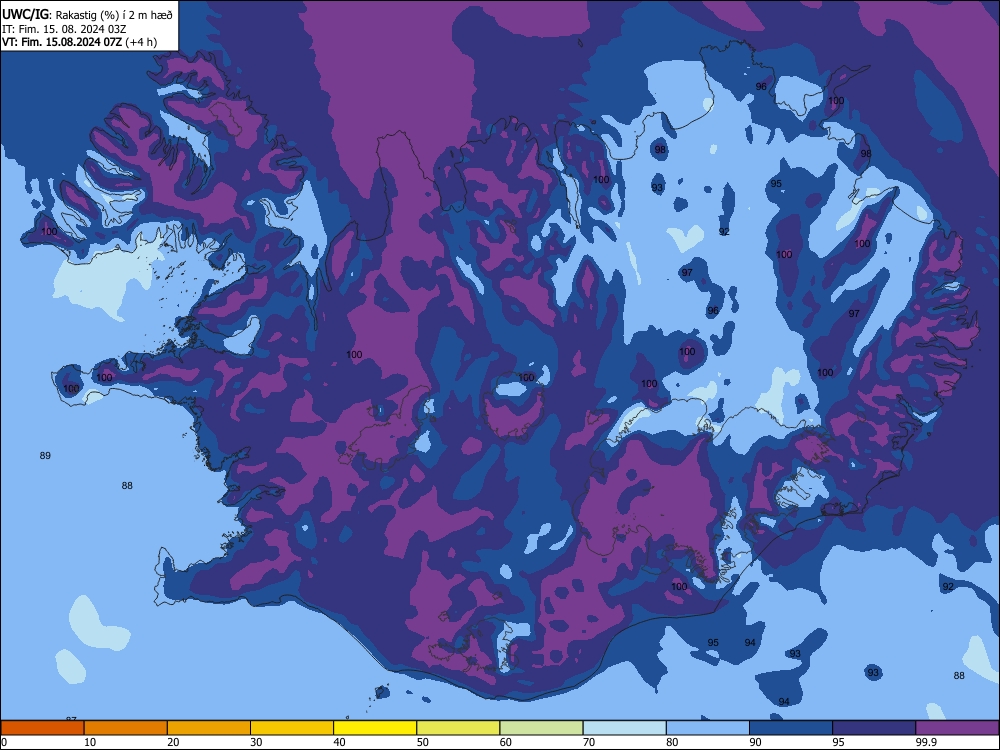The height and width of the screenshot is (750, 1000).
Task: Click the purple above-99.9 legend swatch
Action: (x=957, y=728)
